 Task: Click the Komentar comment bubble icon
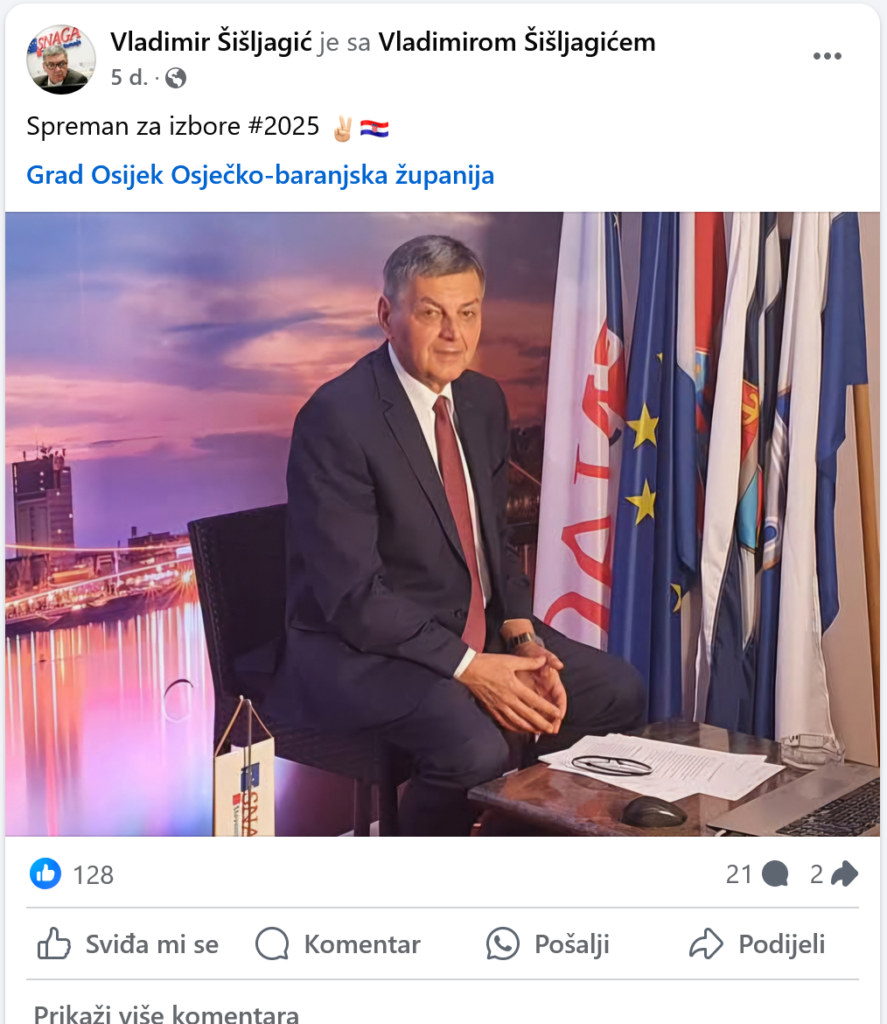272,944
